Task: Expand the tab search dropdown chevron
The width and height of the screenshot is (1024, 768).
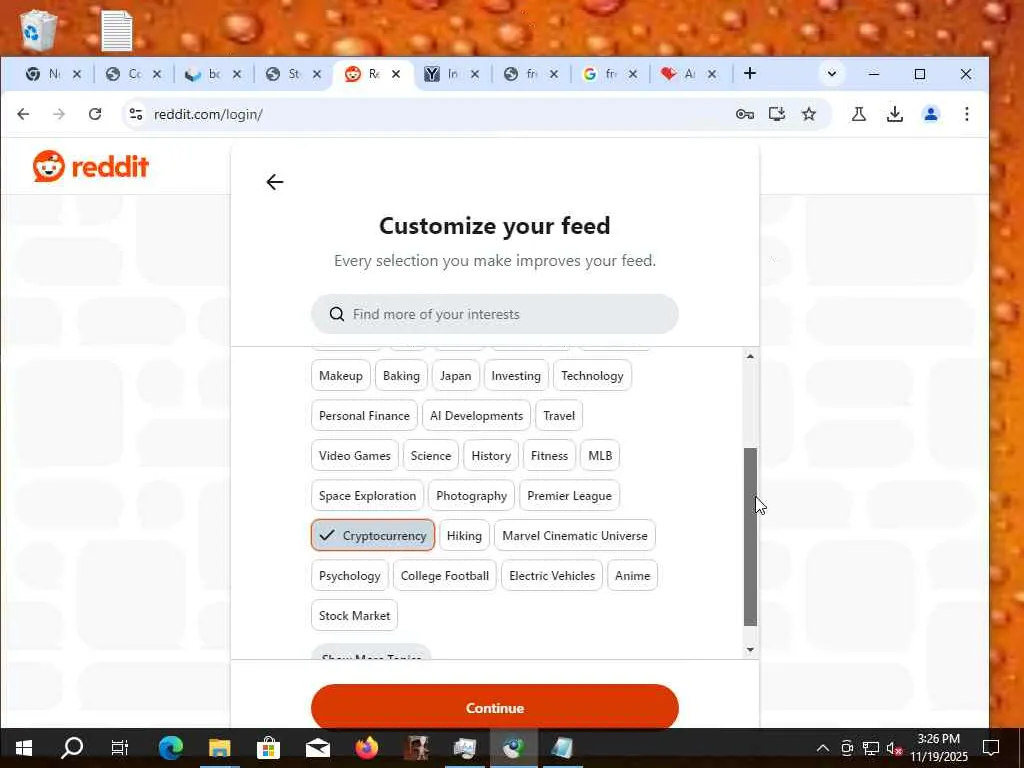Action: [831, 74]
